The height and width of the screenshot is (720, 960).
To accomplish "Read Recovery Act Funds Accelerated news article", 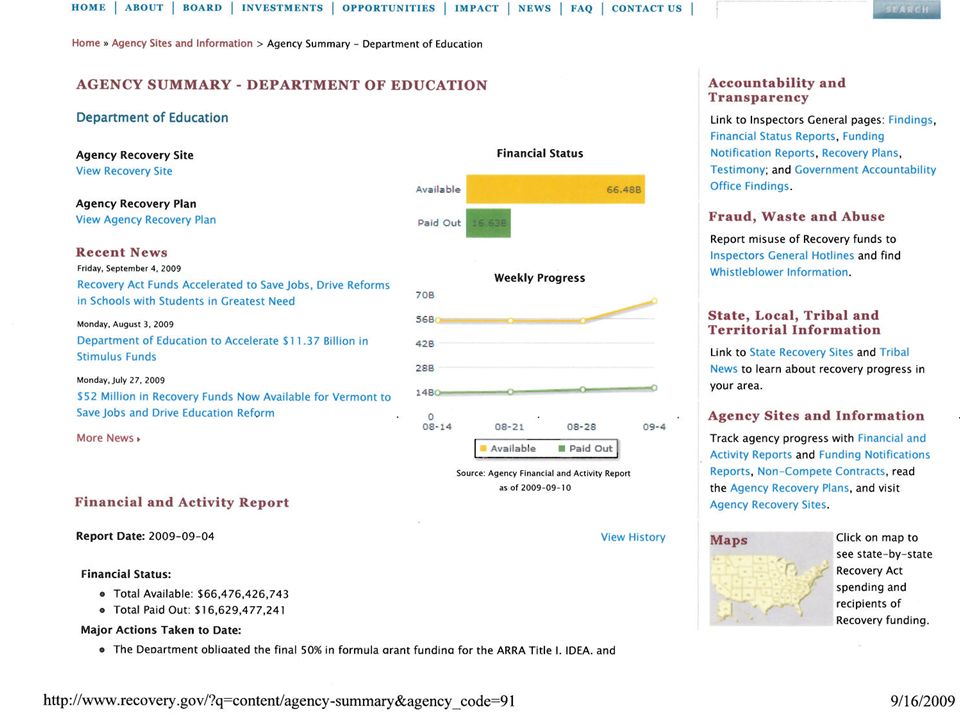I will coord(233,293).
